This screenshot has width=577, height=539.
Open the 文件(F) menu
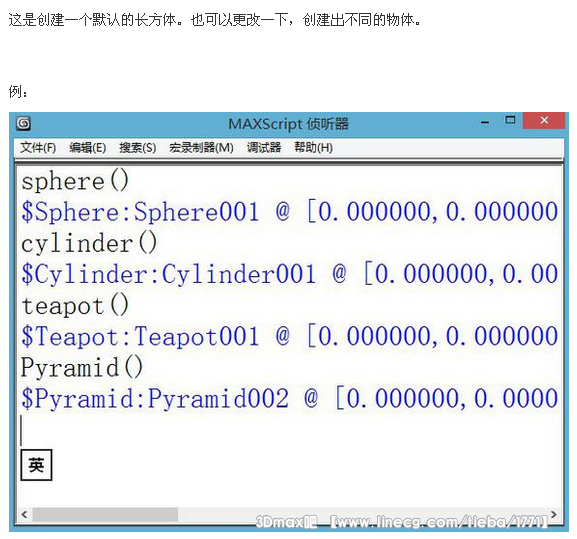(38, 148)
